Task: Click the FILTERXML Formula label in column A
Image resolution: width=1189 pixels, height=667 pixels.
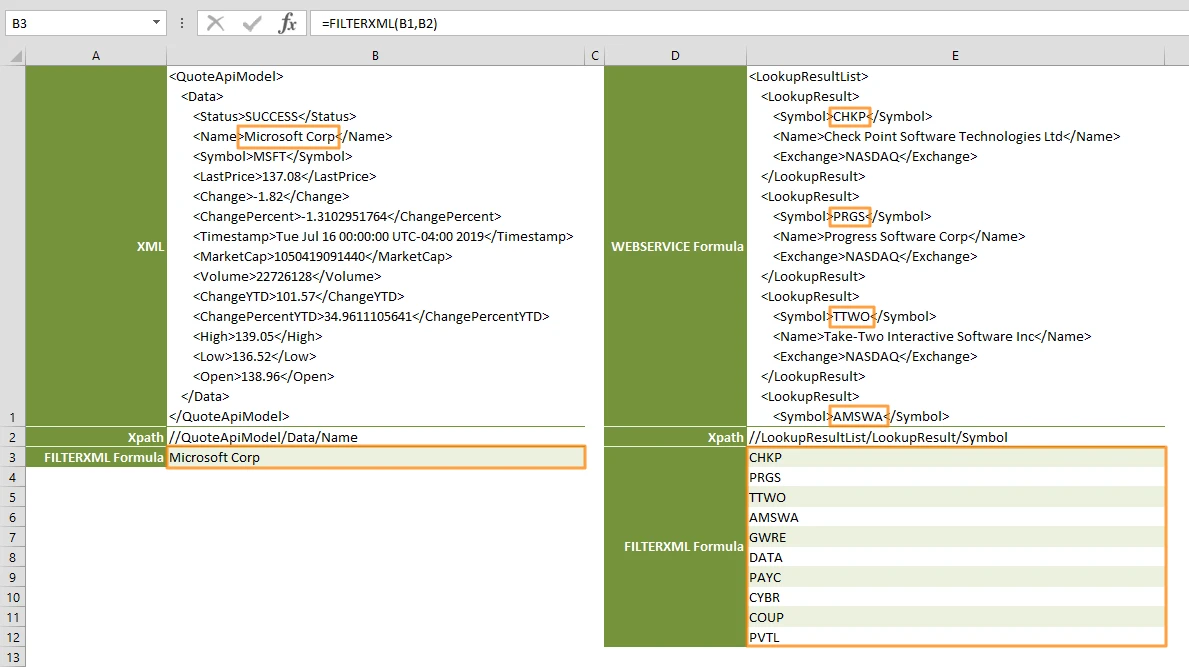Action: click(x=96, y=457)
